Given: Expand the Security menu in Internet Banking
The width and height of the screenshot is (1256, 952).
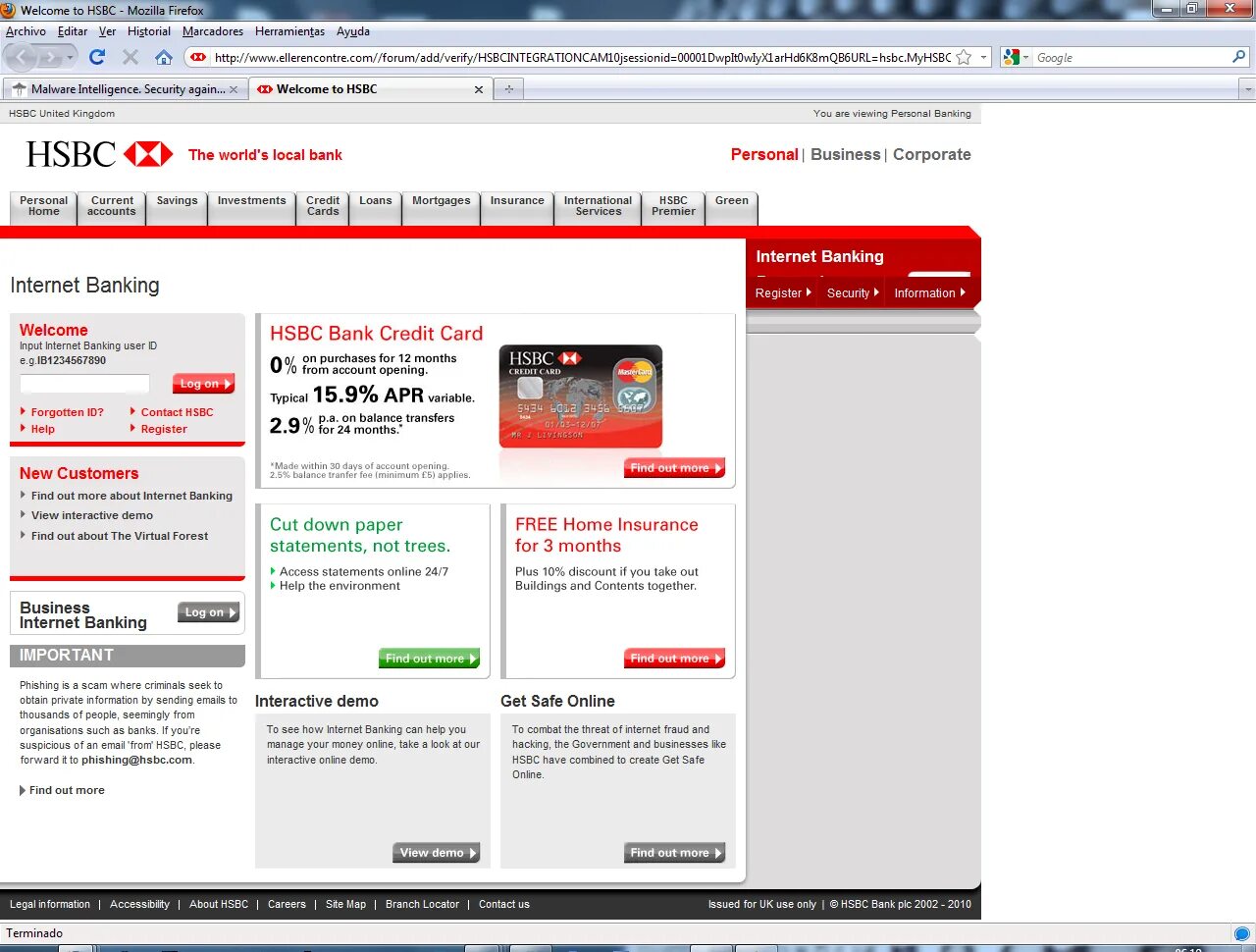Looking at the screenshot, I should (x=853, y=292).
